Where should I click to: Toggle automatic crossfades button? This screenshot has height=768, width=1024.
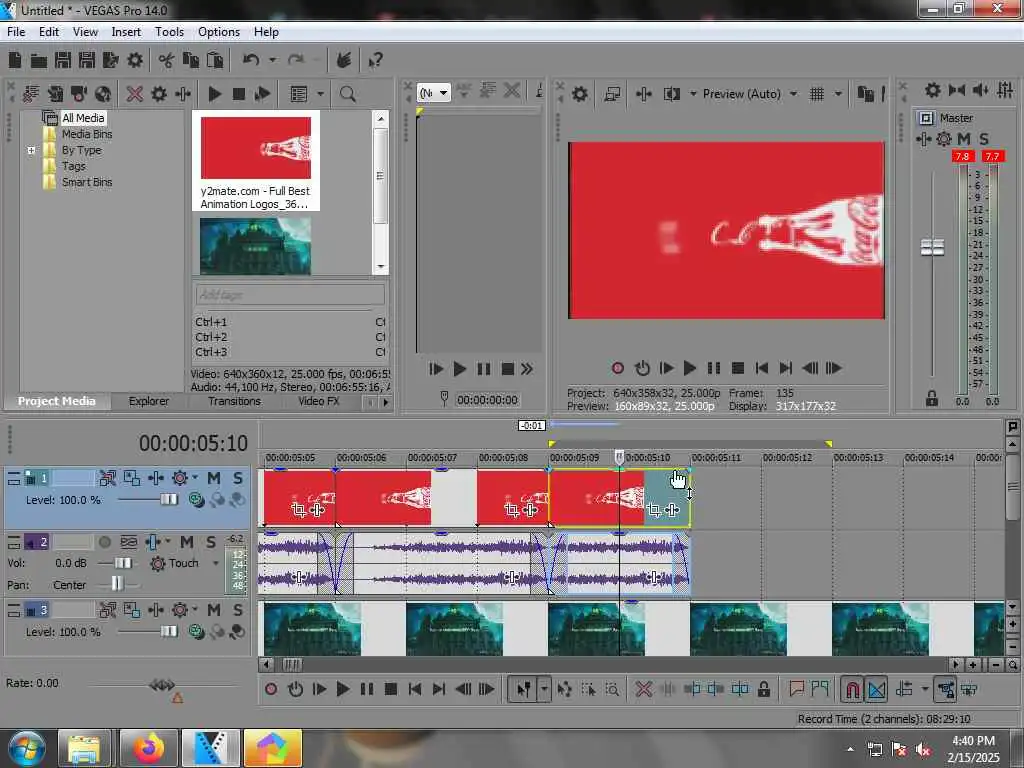pyautogui.click(x=876, y=689)
